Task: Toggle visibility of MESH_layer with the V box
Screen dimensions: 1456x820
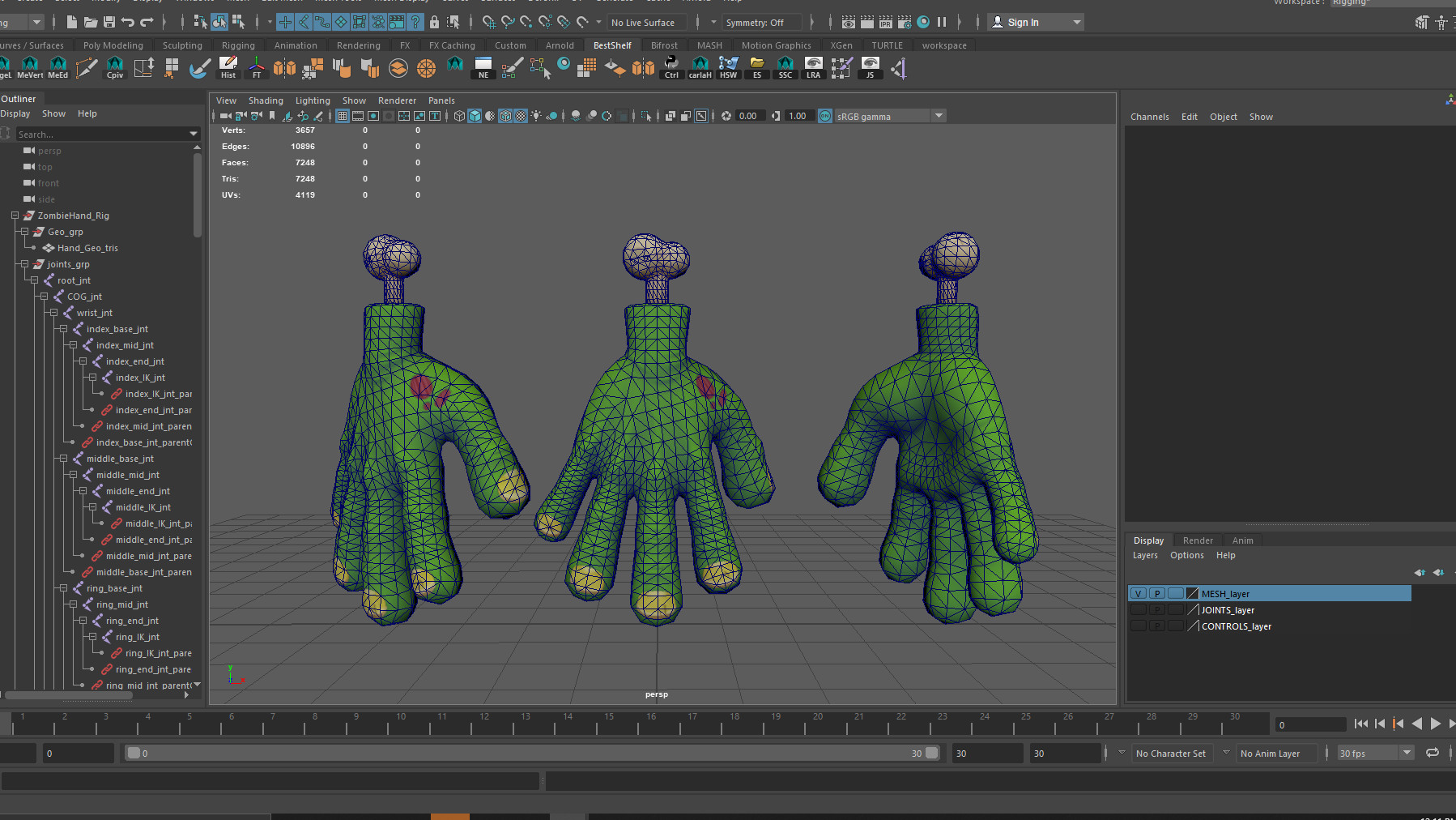Action: (x=1139, y=593)
